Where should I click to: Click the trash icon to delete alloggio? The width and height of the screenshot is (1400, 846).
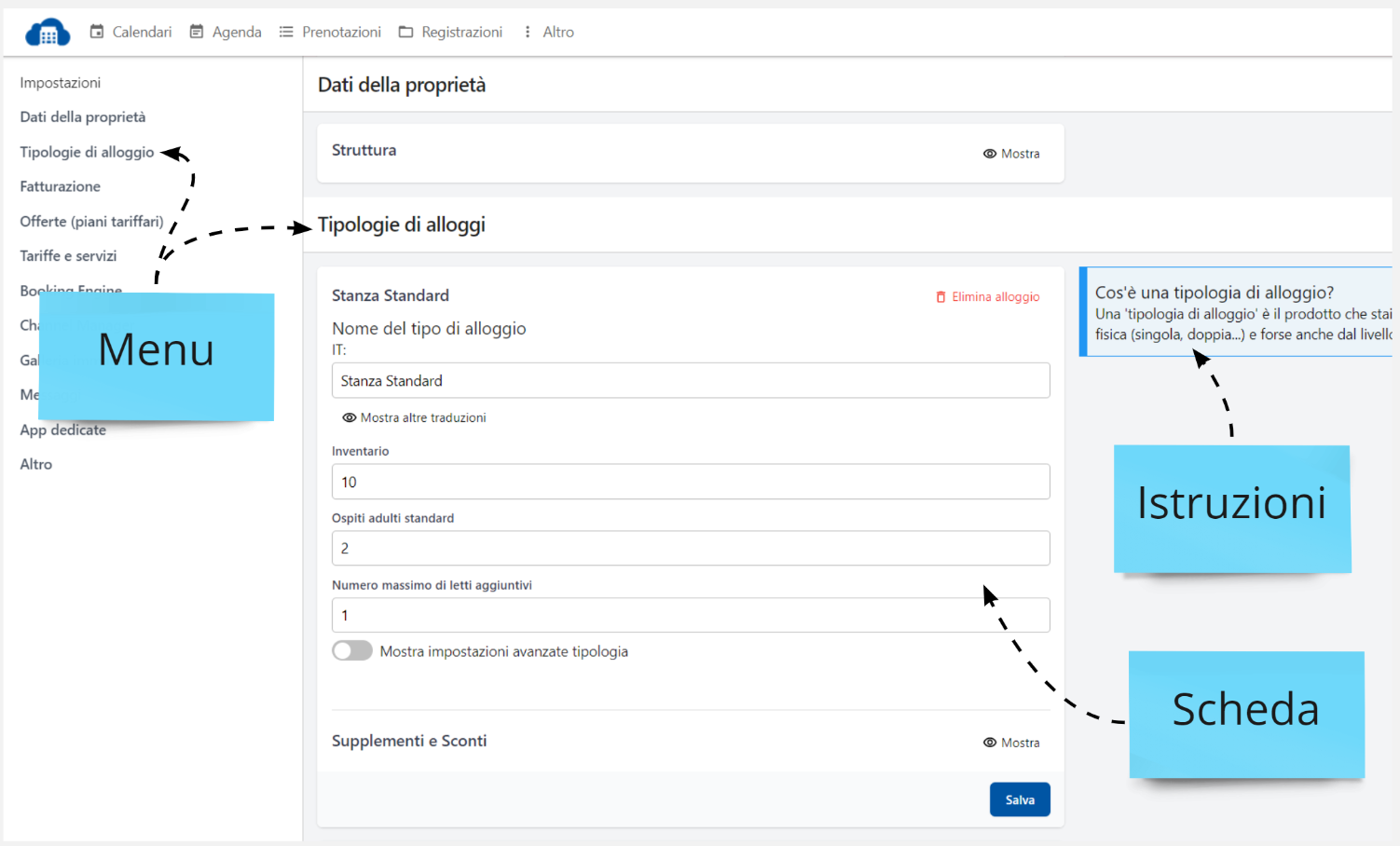(940, 297)
